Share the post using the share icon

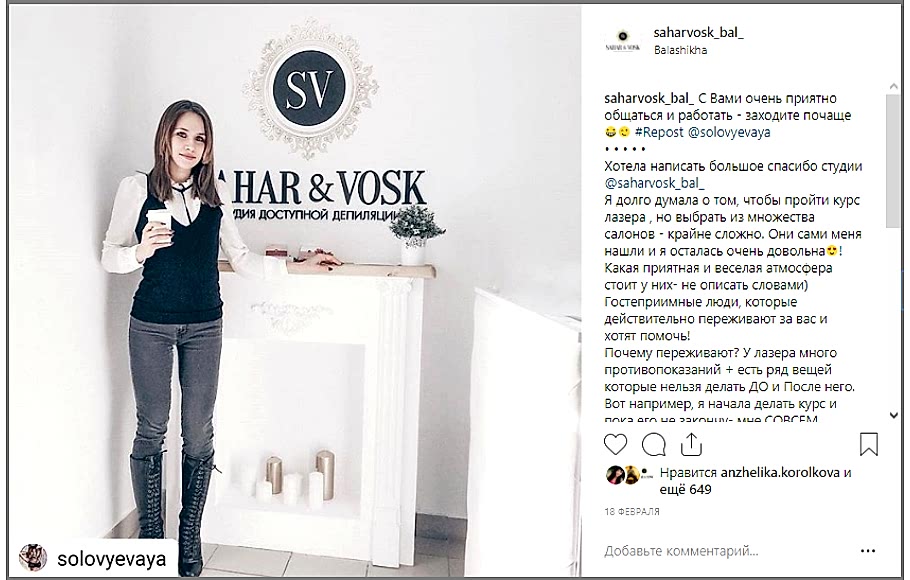(691, 445)
